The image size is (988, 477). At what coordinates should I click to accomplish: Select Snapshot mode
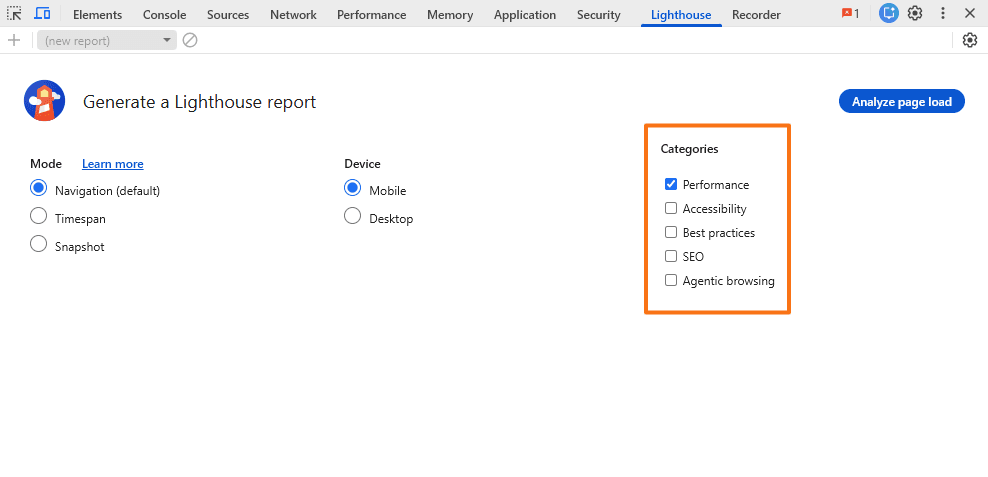coord(38,244)
